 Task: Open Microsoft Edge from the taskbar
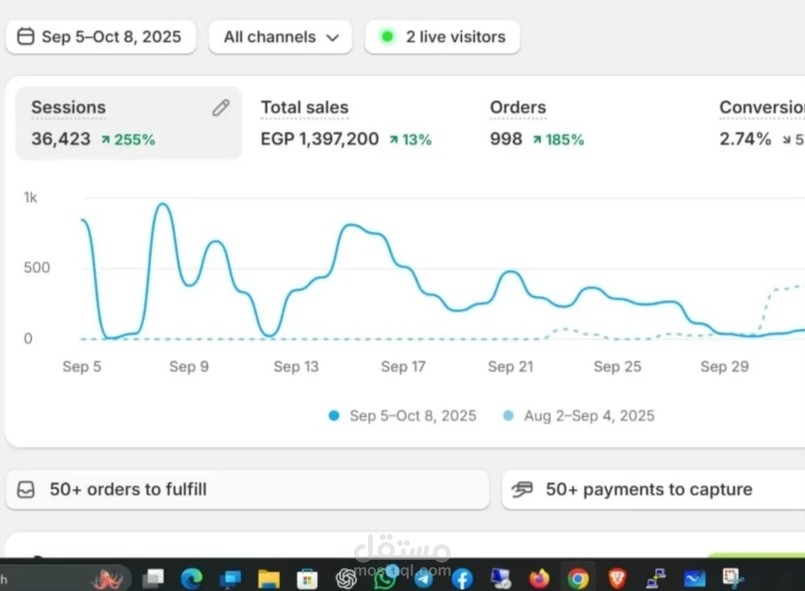click(x=191, y=579)
